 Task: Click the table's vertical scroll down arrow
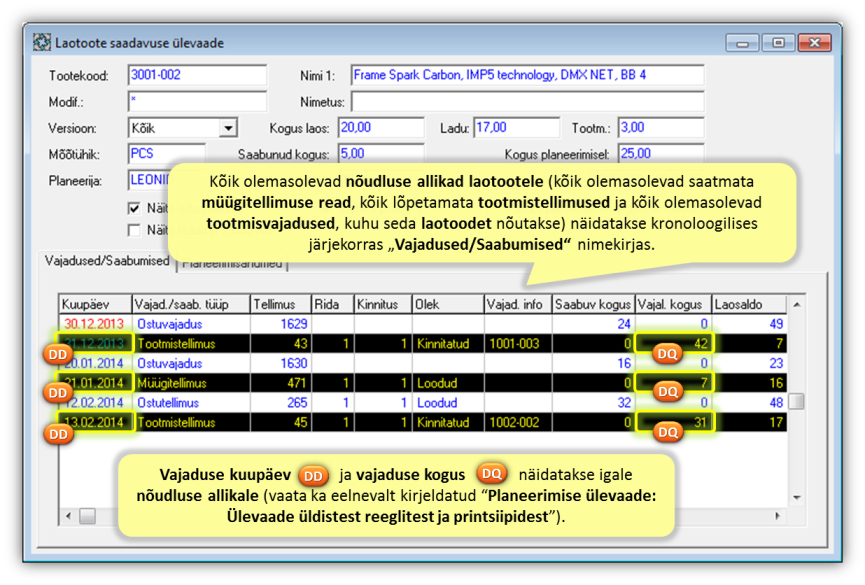click(x=797, y=498)
